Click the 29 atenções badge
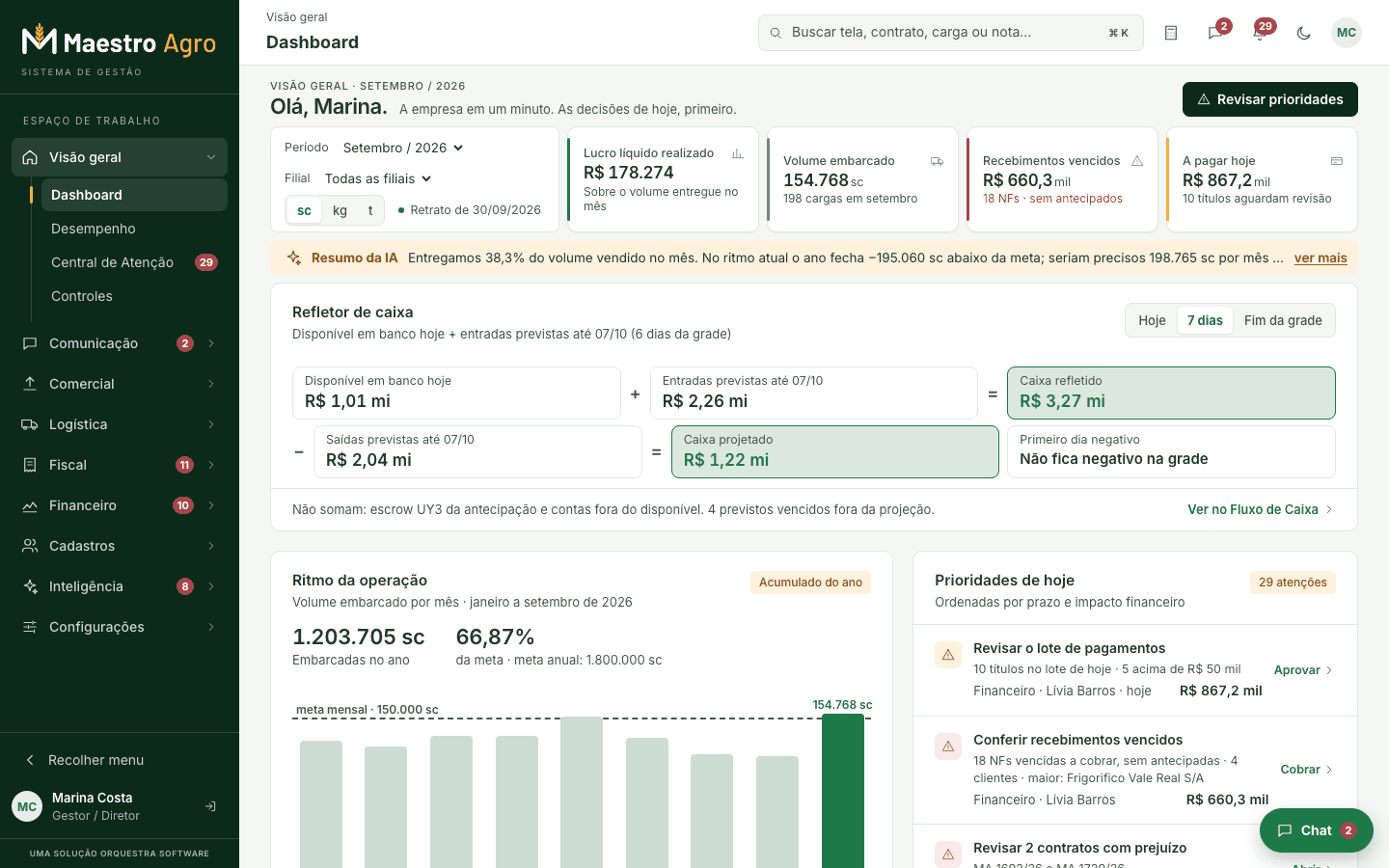This screenshot has height=868, width=1389. tap(1293, 583)
